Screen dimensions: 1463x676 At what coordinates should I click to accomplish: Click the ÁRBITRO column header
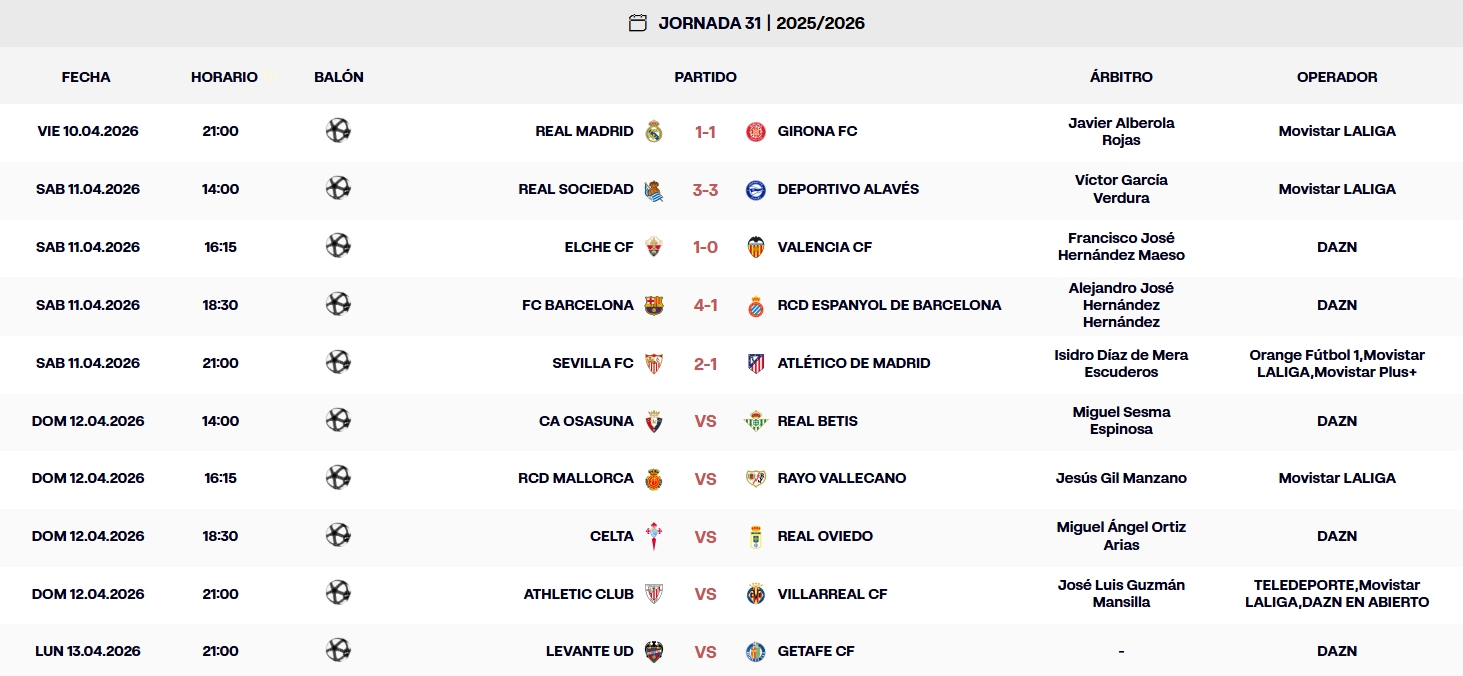tap(1121, 76)
